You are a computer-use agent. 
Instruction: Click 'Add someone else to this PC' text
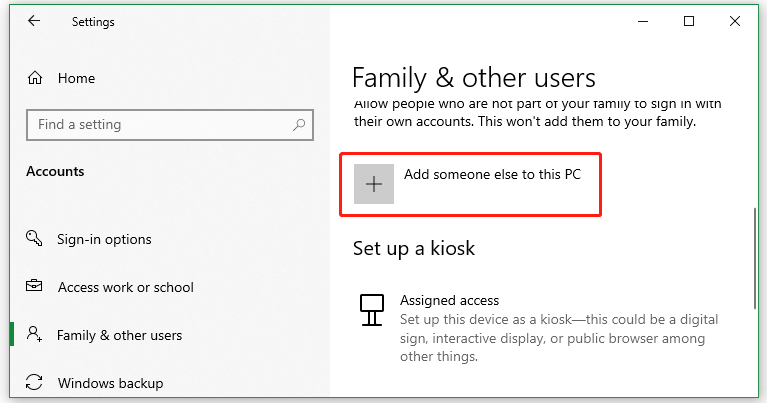492,174
